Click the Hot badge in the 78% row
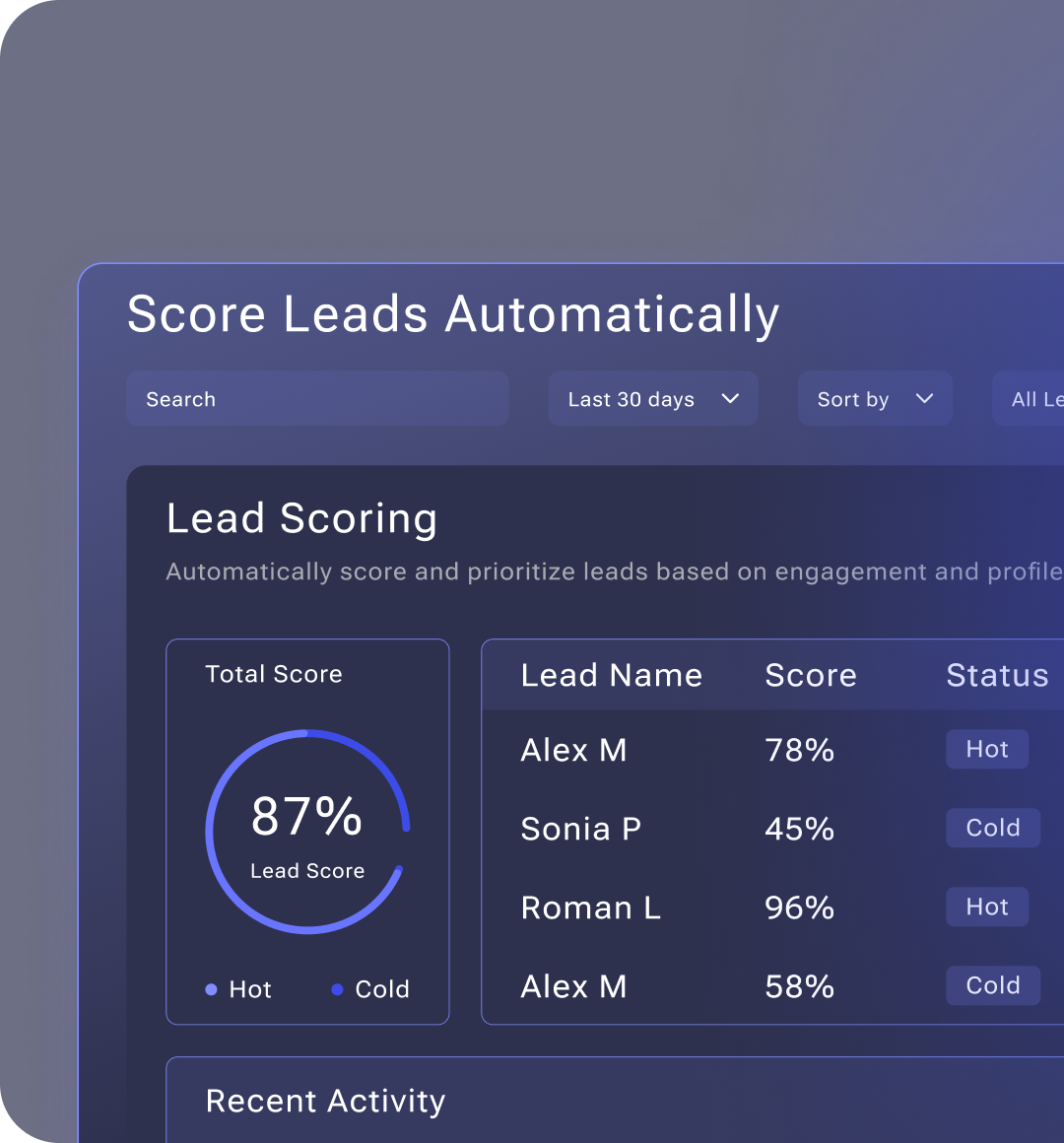The height and width of the screenshot is (1143, 1064). (987, 749)
